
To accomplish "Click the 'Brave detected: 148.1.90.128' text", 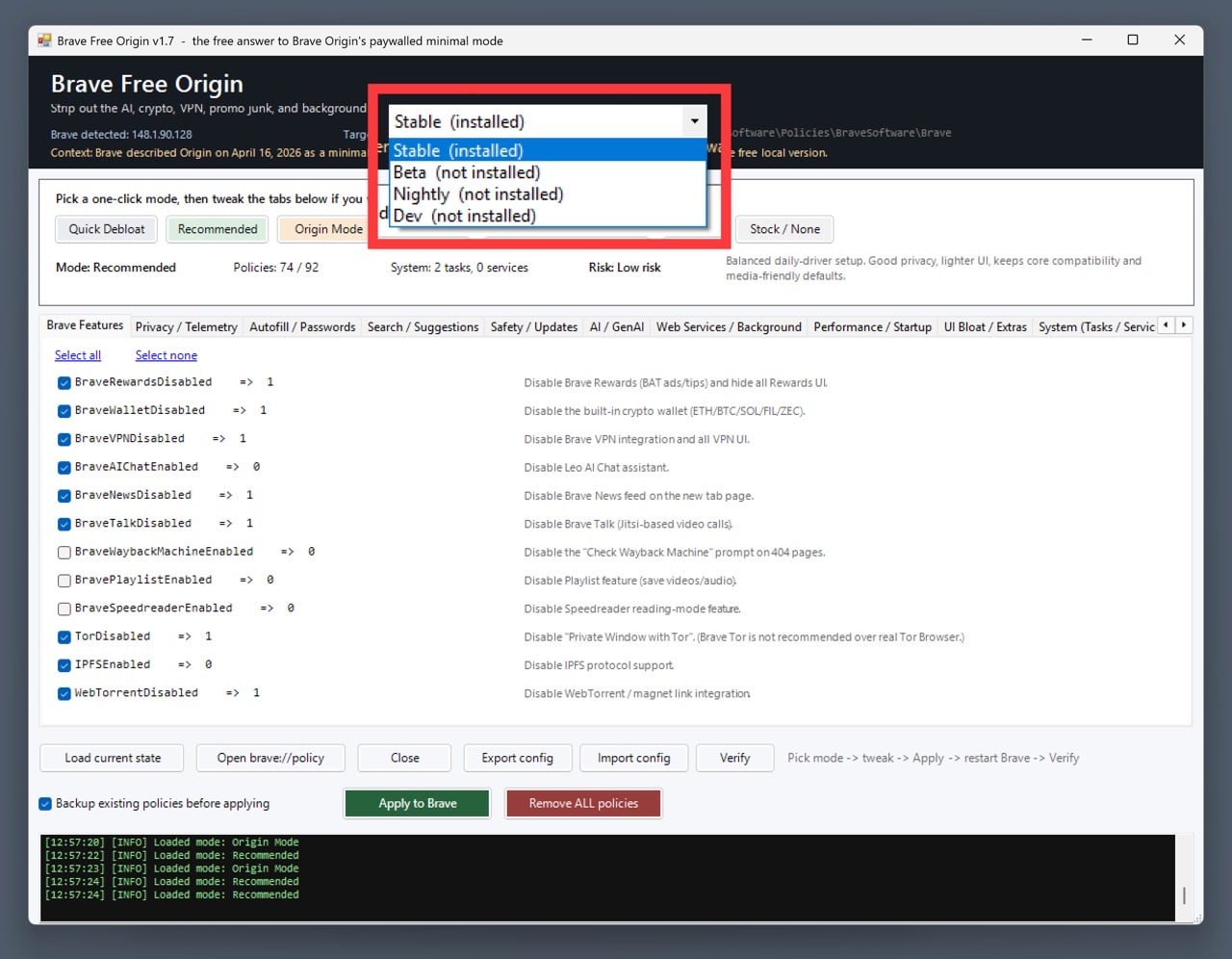I will tap(121, 135).
